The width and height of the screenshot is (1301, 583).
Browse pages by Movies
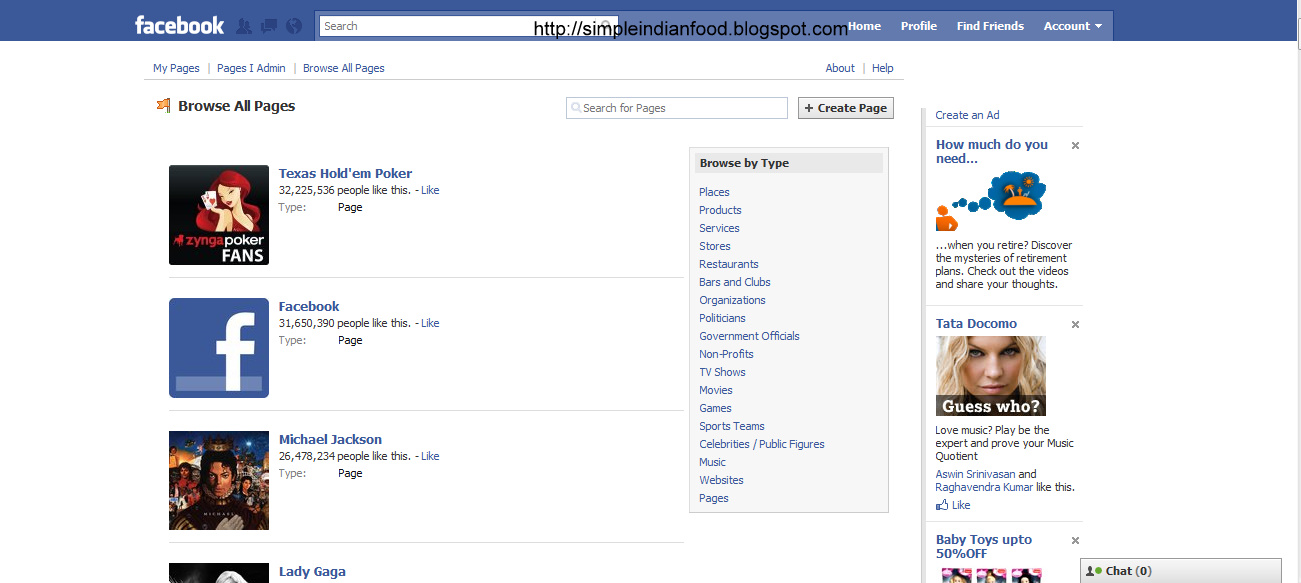[716, 390]
